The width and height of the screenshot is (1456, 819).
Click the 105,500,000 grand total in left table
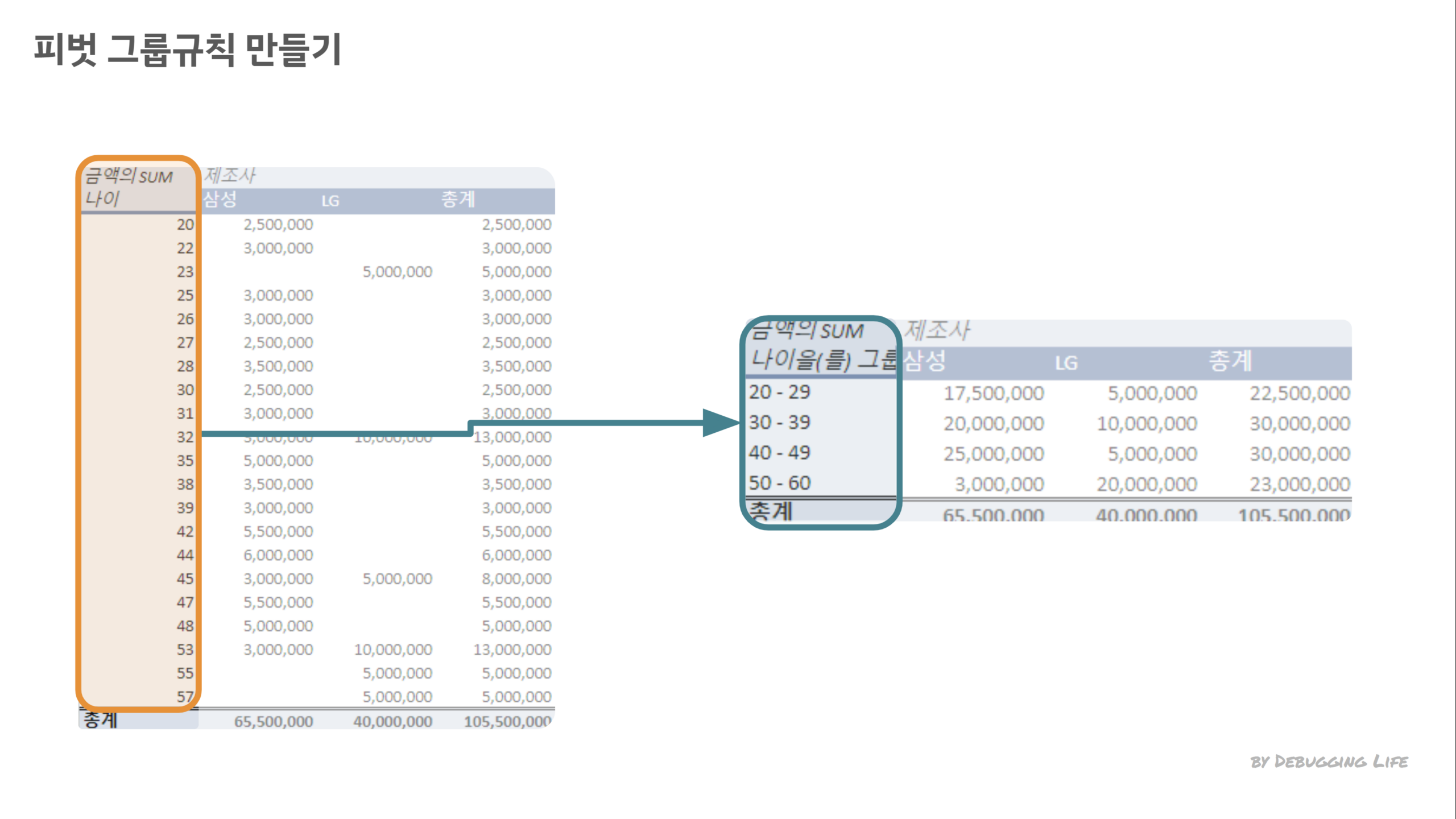coord(507,722)
